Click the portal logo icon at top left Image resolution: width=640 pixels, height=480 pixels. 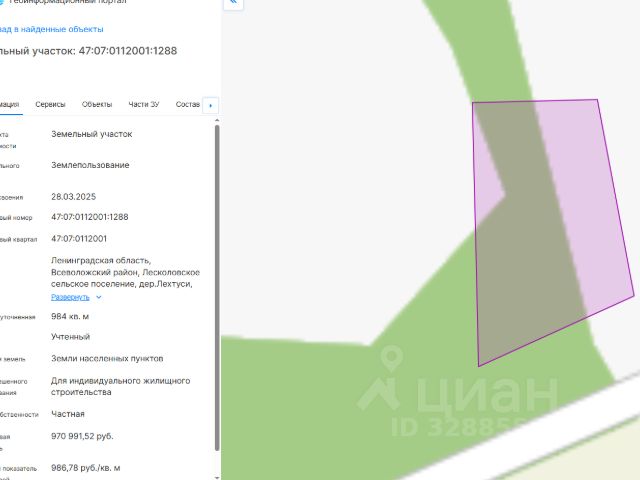(x=2, y=2)
